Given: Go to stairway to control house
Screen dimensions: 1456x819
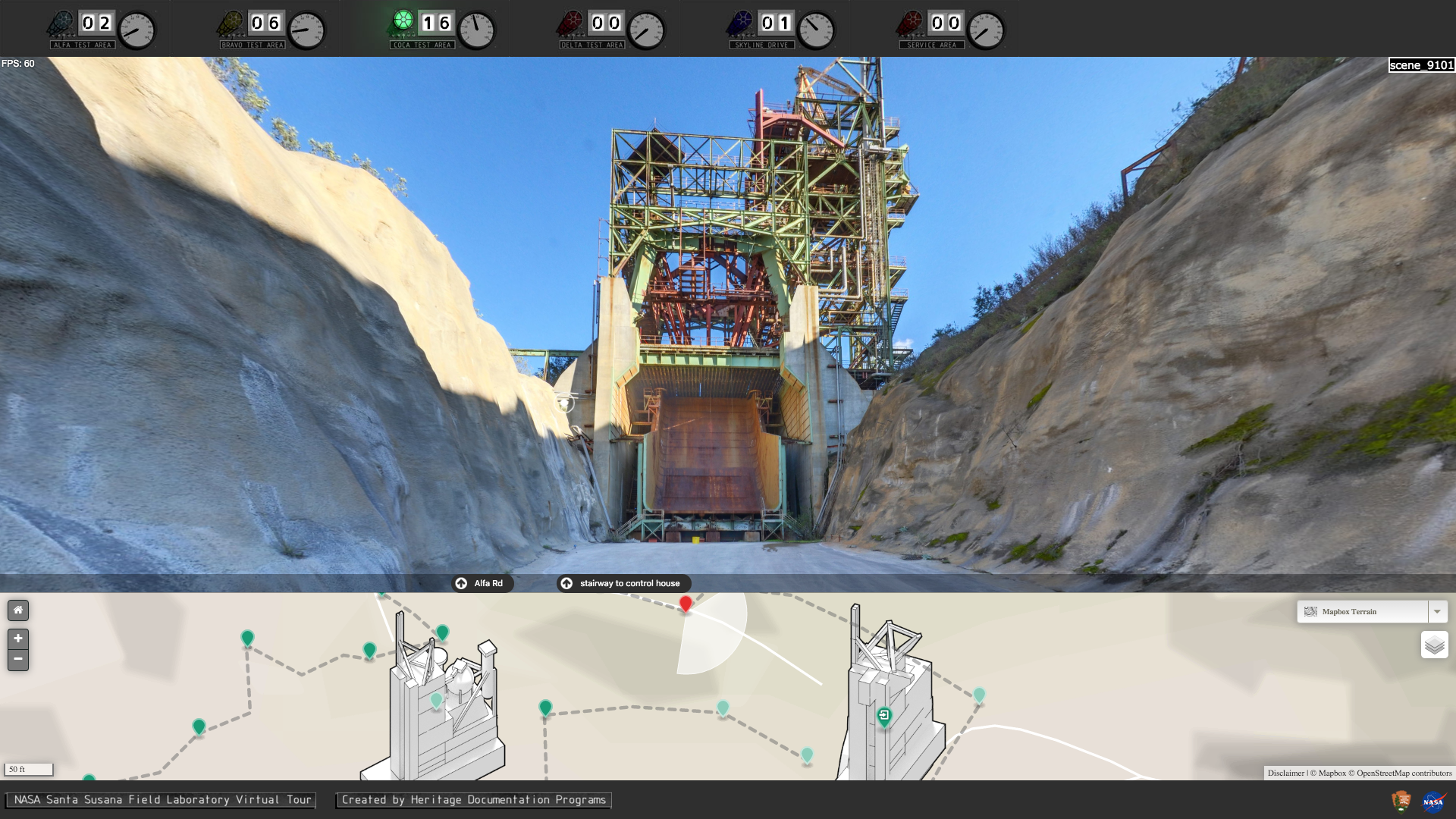Looking at the screenshot, I should (x=623, y=583).
